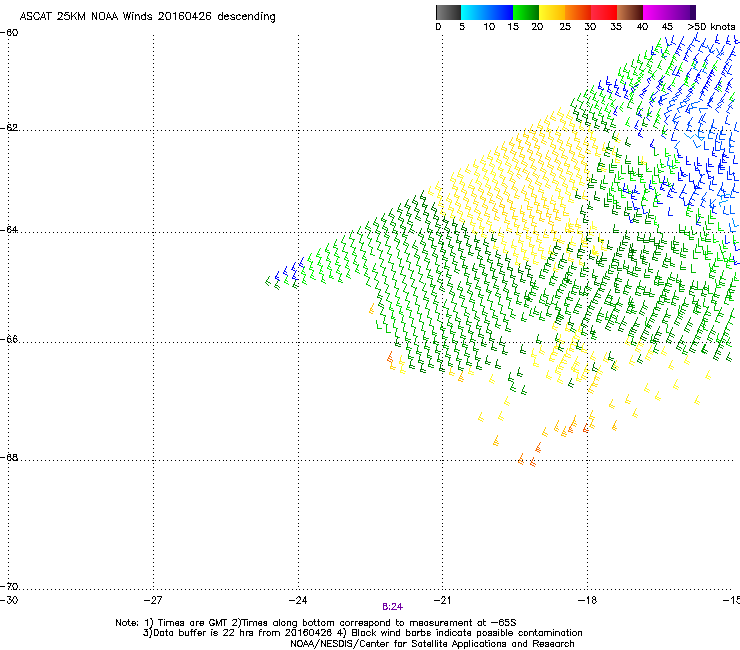The height and width of the screenshot is (650, 740).
Task: Click the -70 latitude axis label
Action: pyautogui.click(x=9, y=587)
